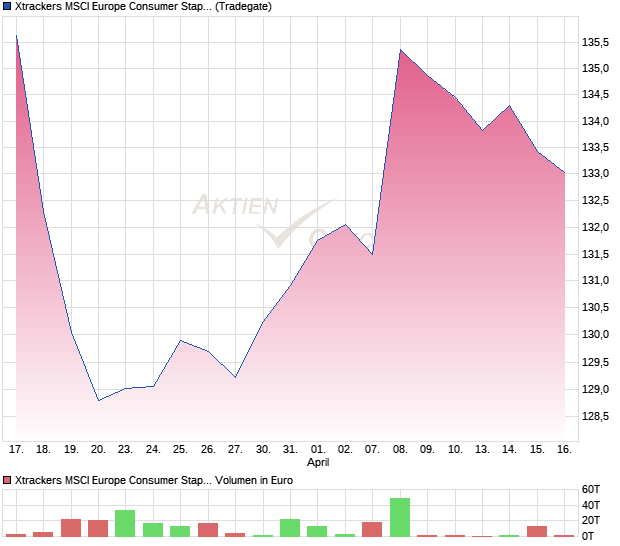Click the '132,0' price axis label

click(x=595, y=227)
